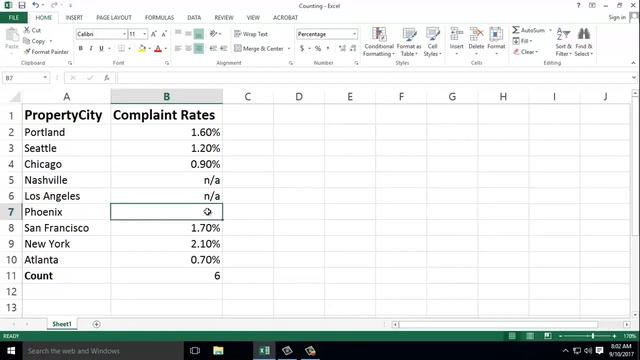Apply Accounting dollar number format

[302, 49]
